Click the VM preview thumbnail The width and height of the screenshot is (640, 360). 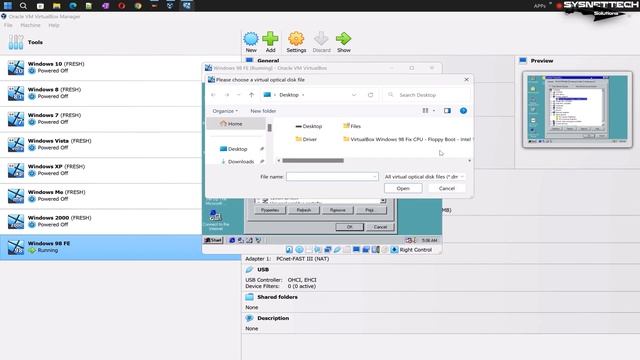coord(577,109)
